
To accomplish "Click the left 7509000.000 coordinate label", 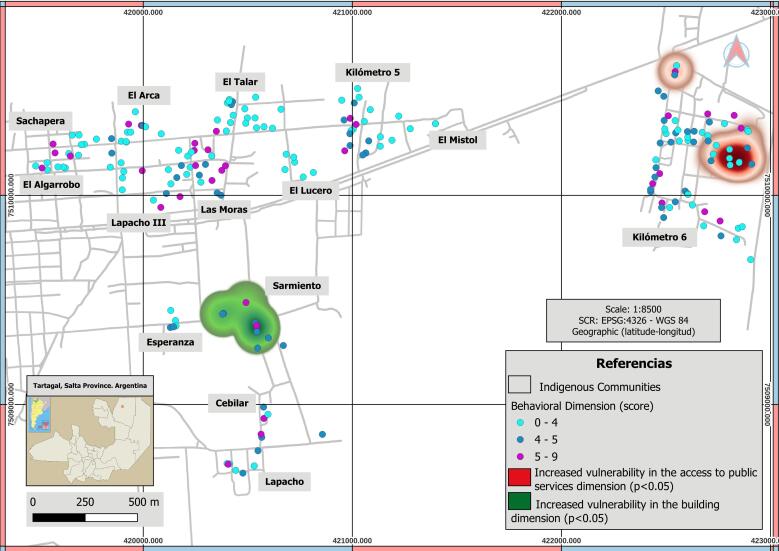I will [11, 404].
